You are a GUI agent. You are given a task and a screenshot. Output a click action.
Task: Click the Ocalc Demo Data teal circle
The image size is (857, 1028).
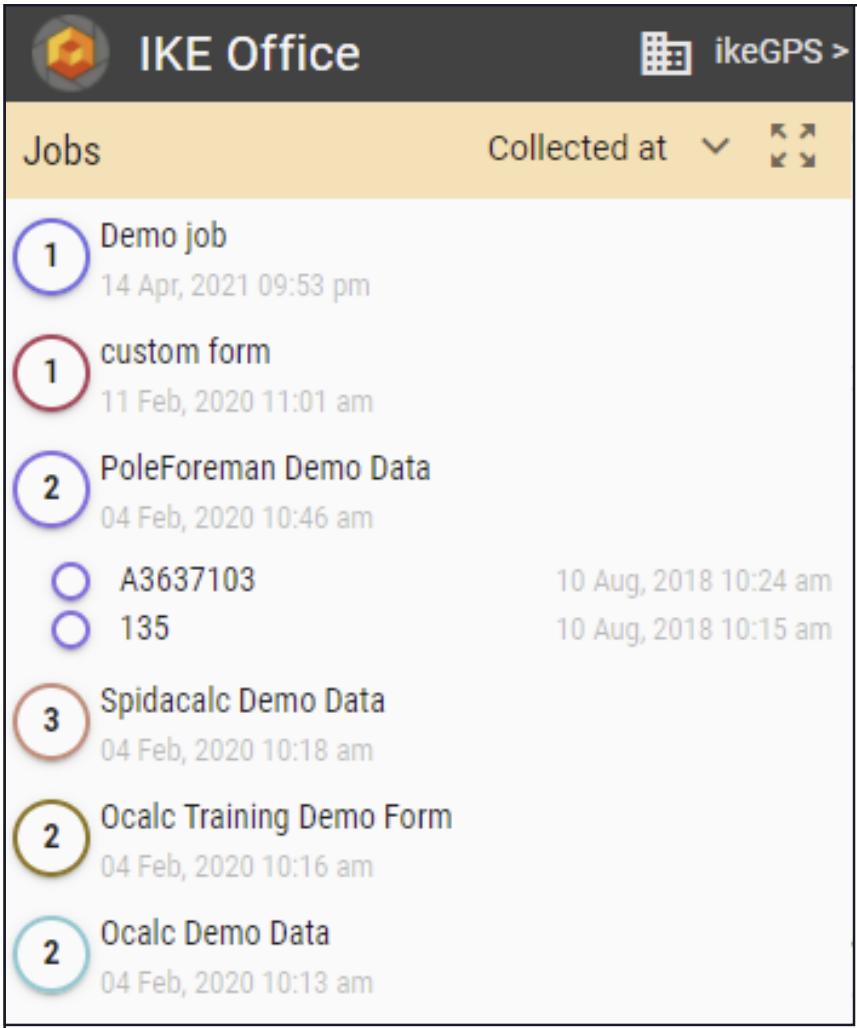point(51,953)
